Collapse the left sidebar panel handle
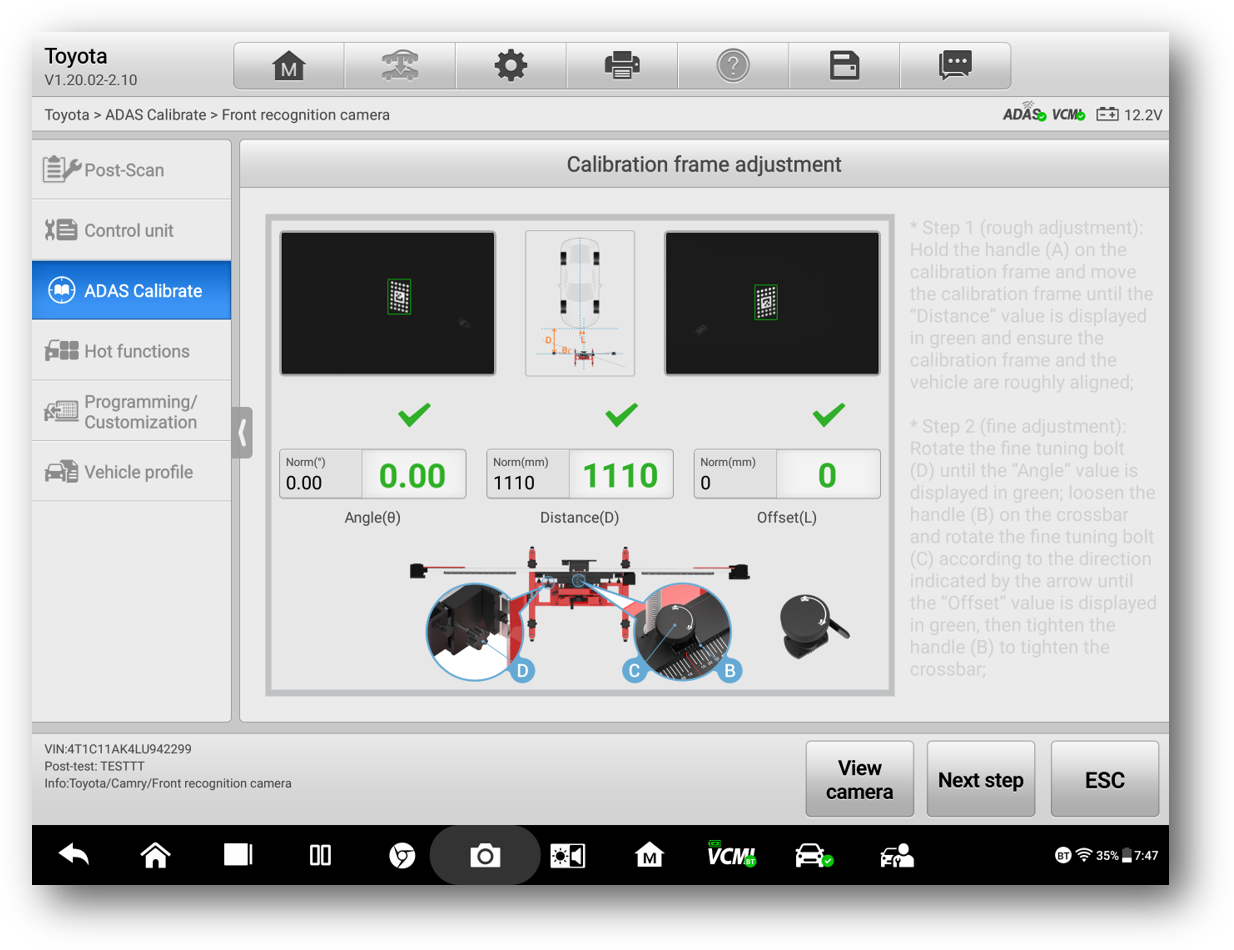This screenshot has width=1234, height=950. 241,433
